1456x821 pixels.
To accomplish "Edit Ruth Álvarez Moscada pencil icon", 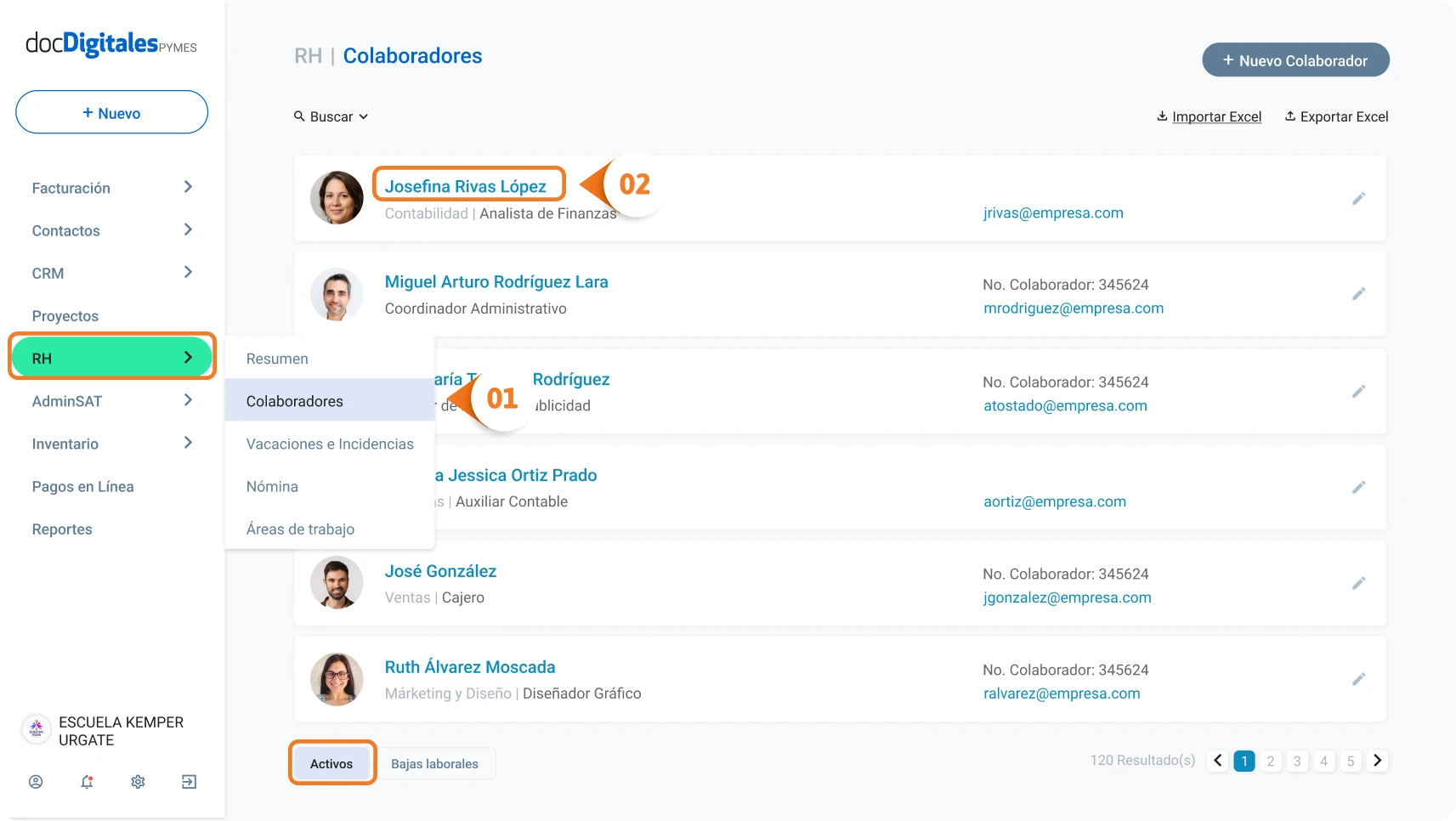I will point(1358,680).
